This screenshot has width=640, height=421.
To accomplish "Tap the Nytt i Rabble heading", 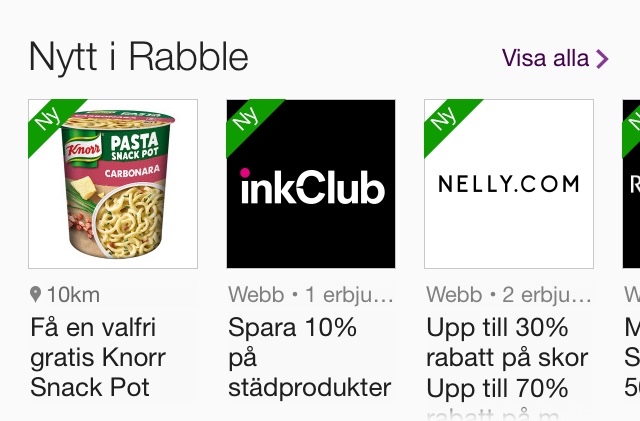I will click(139, 58).
